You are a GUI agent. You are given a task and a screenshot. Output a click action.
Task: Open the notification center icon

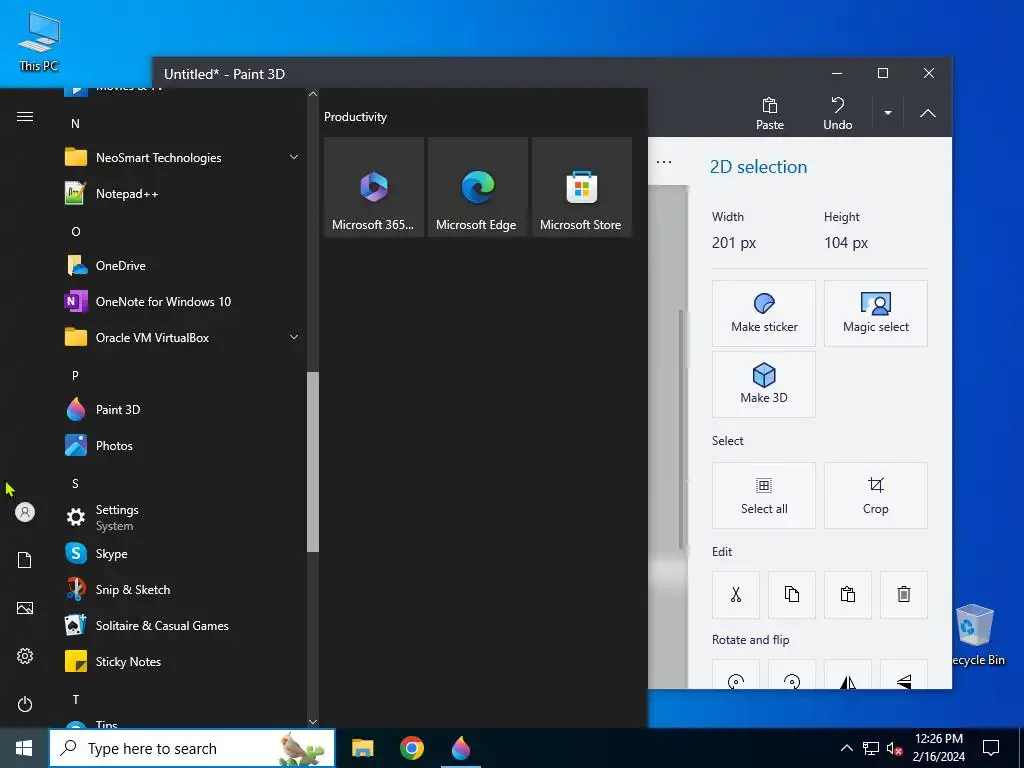pyautogui.click(x=991, y=748)
